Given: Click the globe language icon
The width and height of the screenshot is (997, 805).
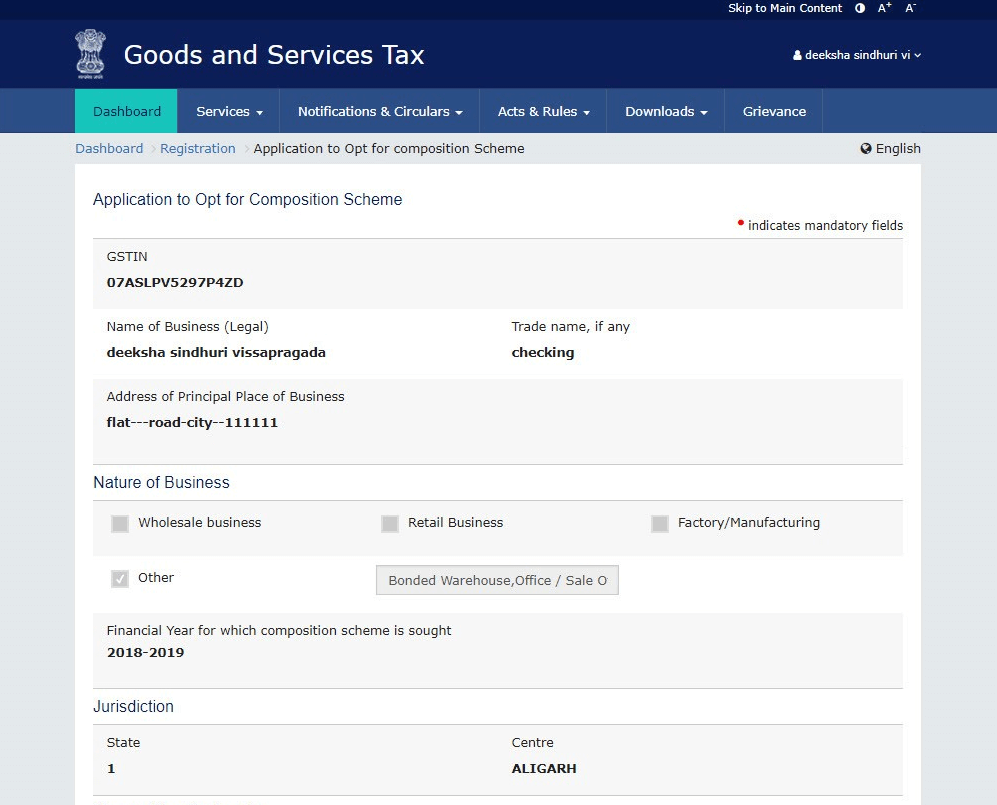Looking at the screenshot, I should click(x=865, y=149).
